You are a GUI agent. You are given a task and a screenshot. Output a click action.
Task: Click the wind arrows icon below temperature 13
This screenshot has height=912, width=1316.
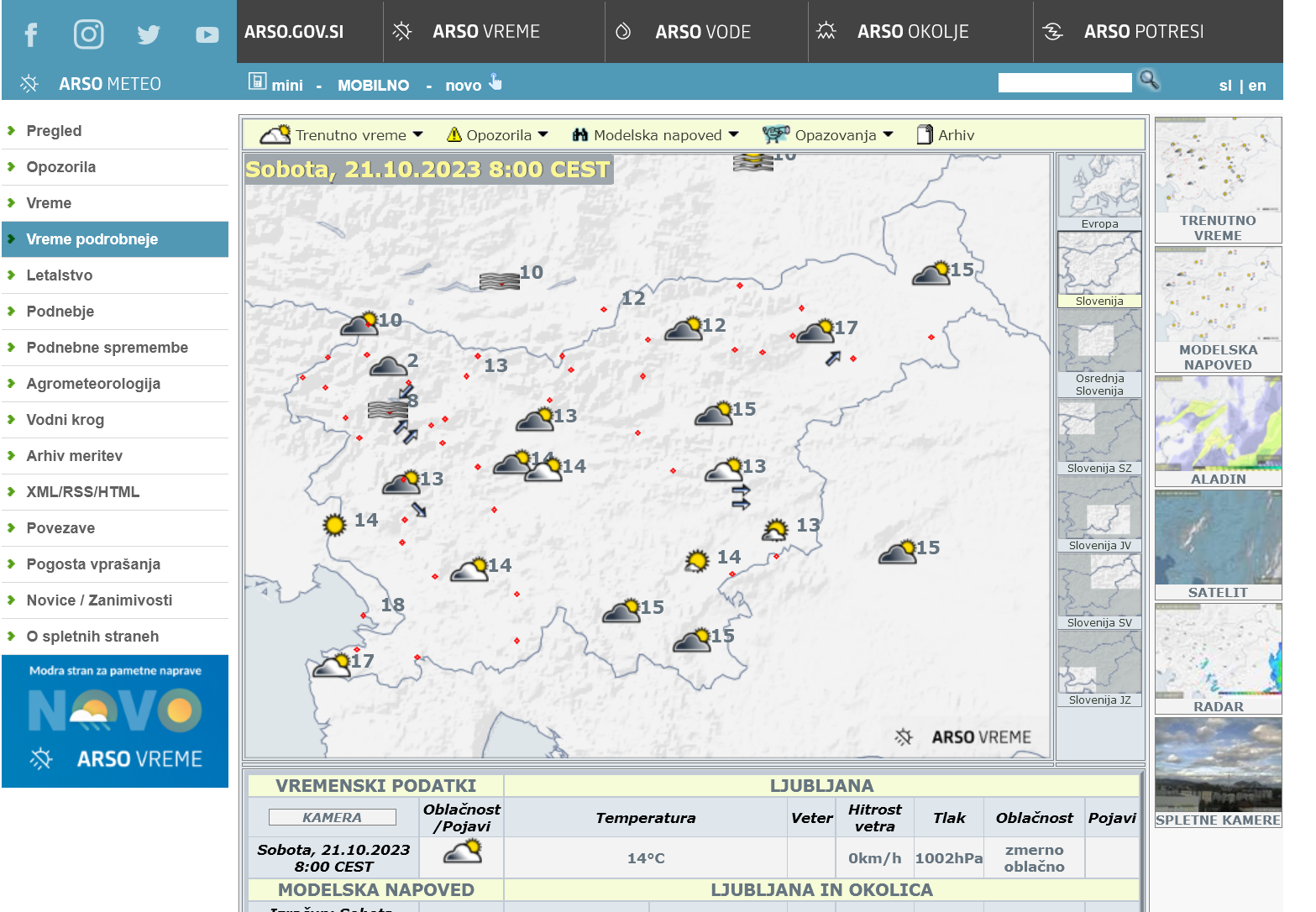pyautogui.click(x=741, y=497)
